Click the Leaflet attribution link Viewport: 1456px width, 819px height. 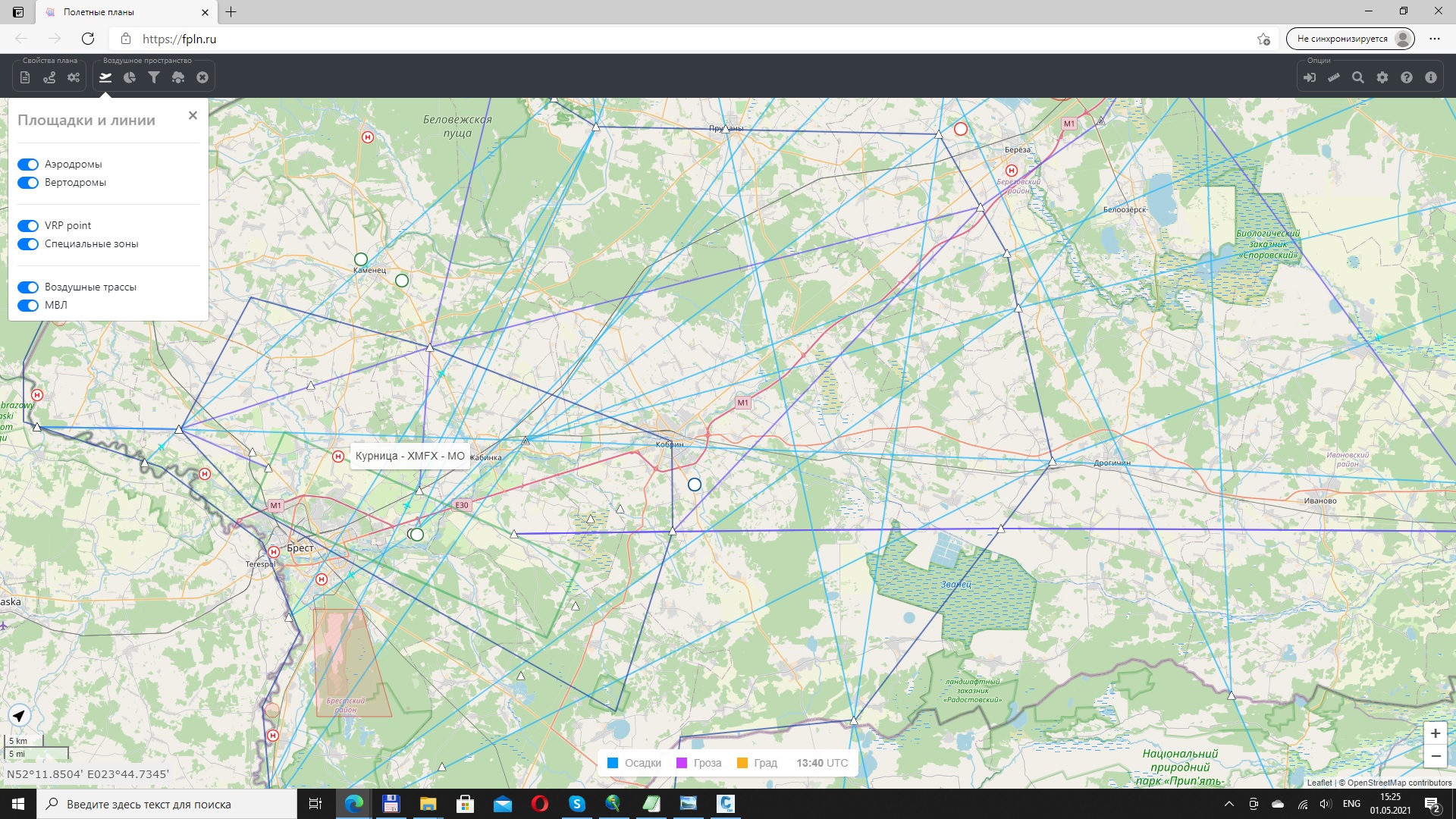click(1319, 783)
